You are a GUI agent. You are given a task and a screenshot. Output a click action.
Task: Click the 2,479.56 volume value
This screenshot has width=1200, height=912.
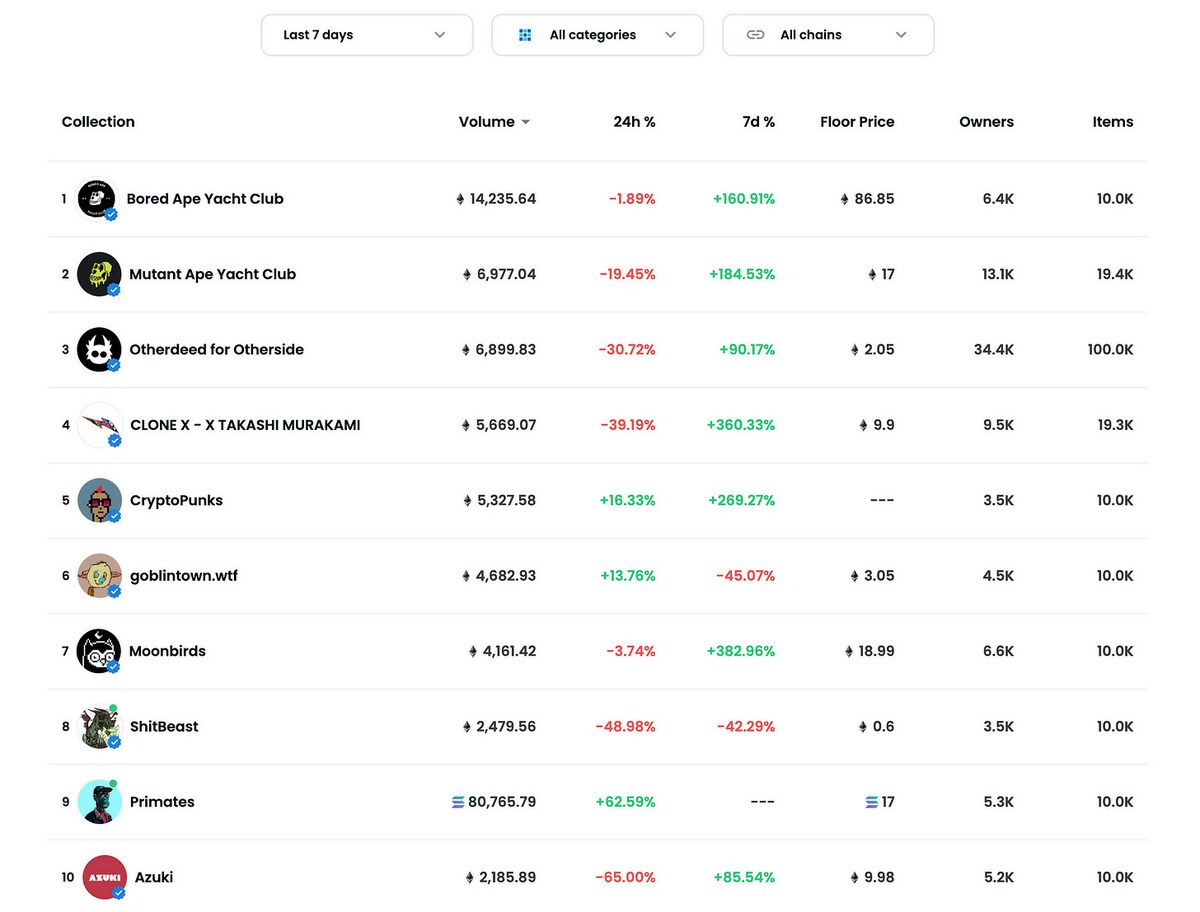click(505, 727)
